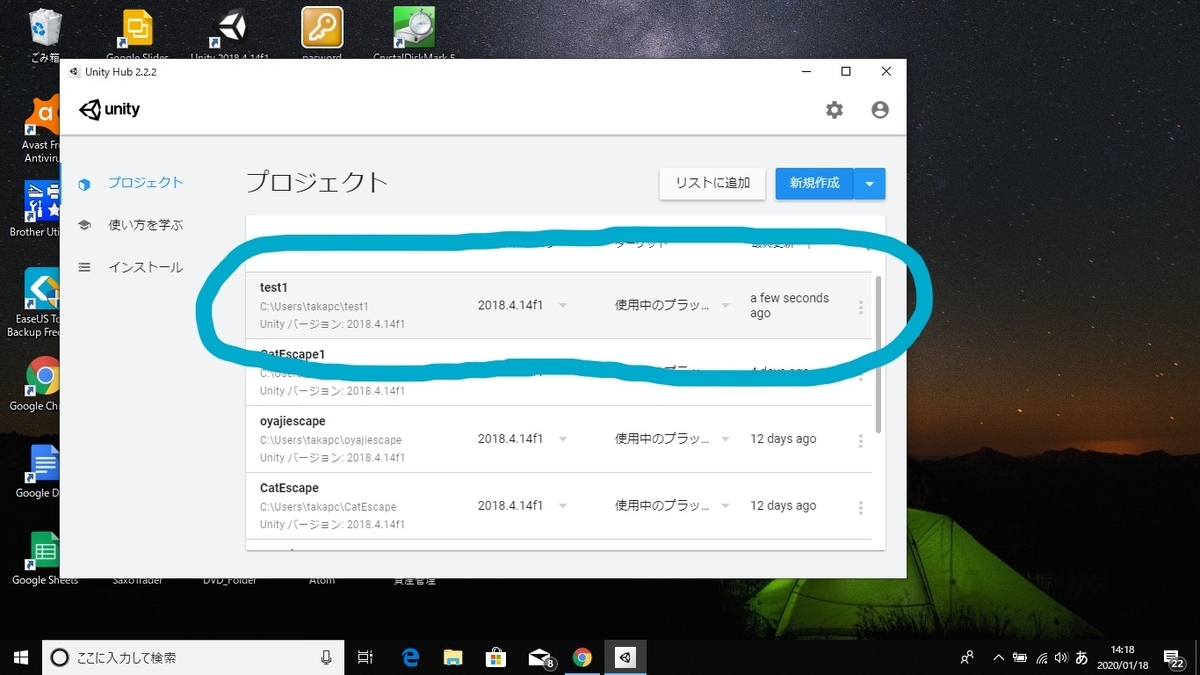Open File Explorer from taskbar

tap(453, 657)
